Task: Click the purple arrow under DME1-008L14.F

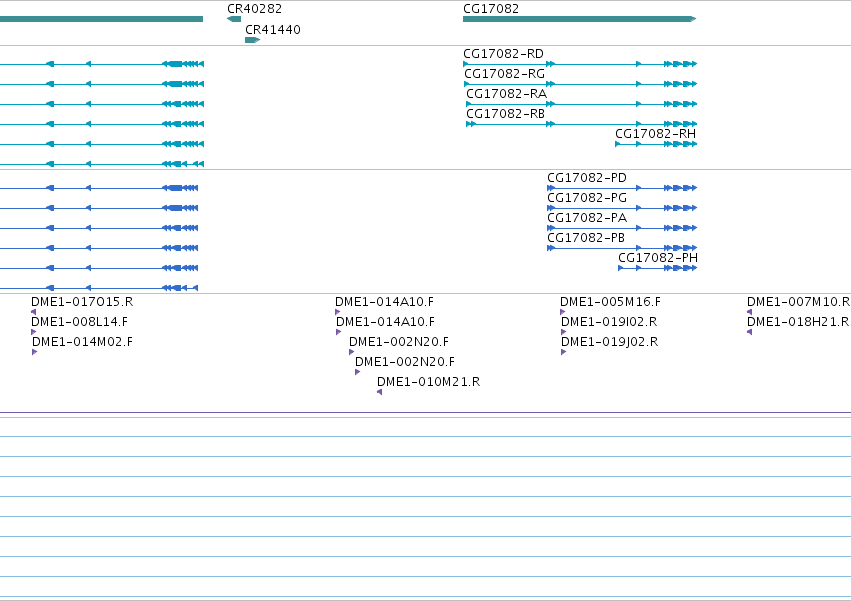Action: coord(34,332)
